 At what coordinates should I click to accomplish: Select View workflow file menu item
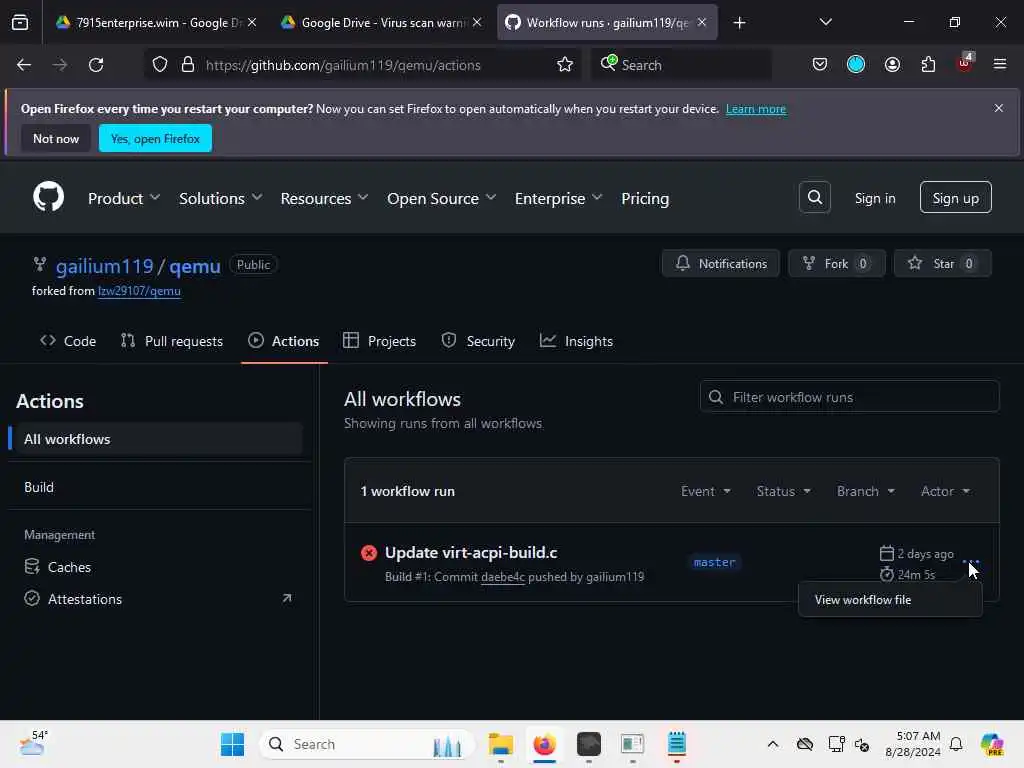[890, 600]
